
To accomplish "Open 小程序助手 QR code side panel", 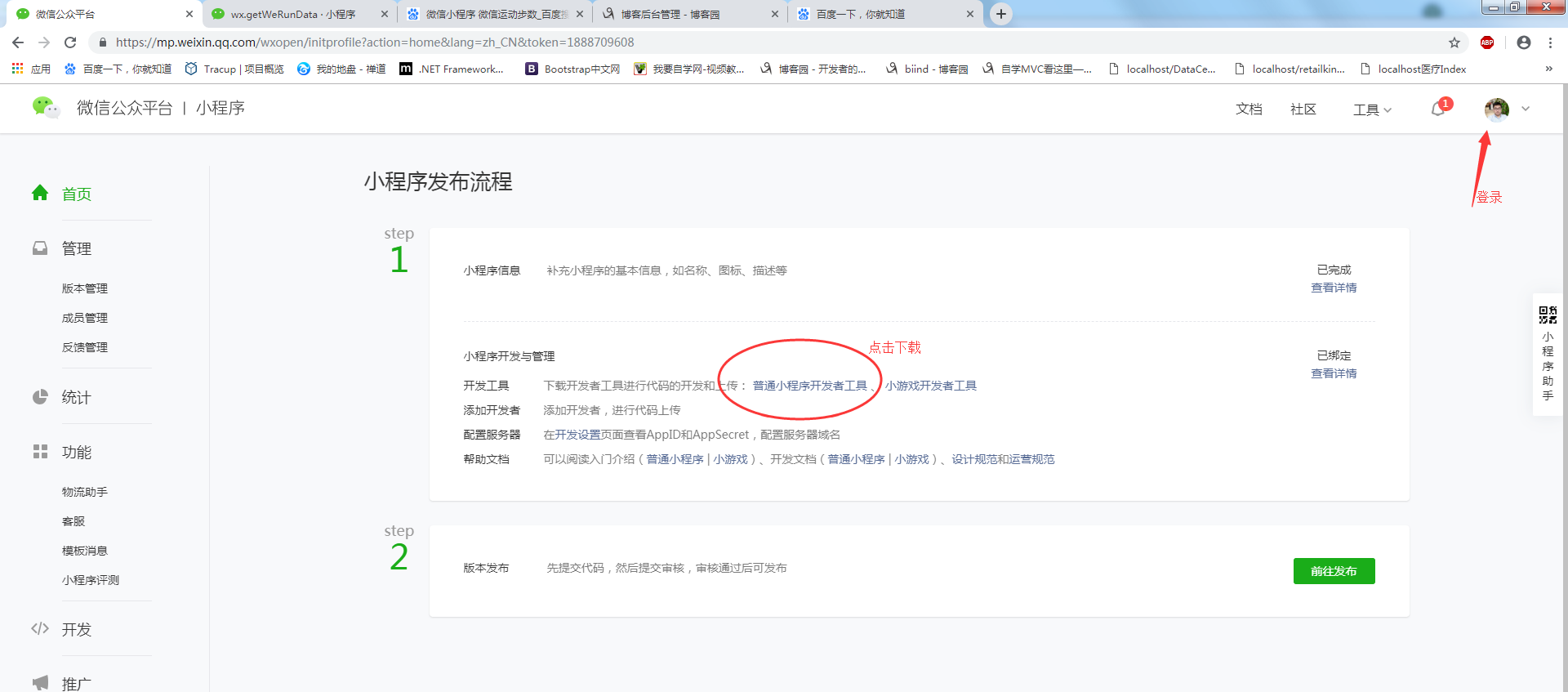I will tap(1548, 355).
